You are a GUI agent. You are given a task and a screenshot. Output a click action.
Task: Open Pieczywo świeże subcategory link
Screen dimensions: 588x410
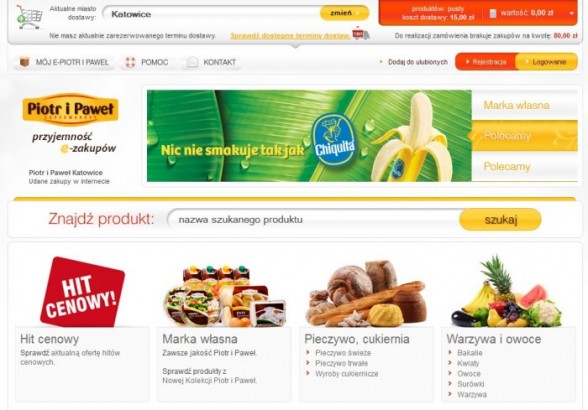pyautogui.click(x=343, y=353)
